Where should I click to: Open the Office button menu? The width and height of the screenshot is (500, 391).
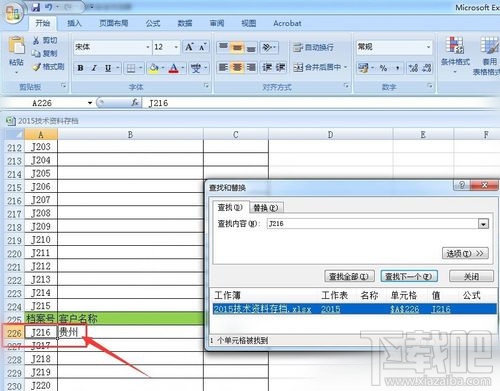coord(13,13)
